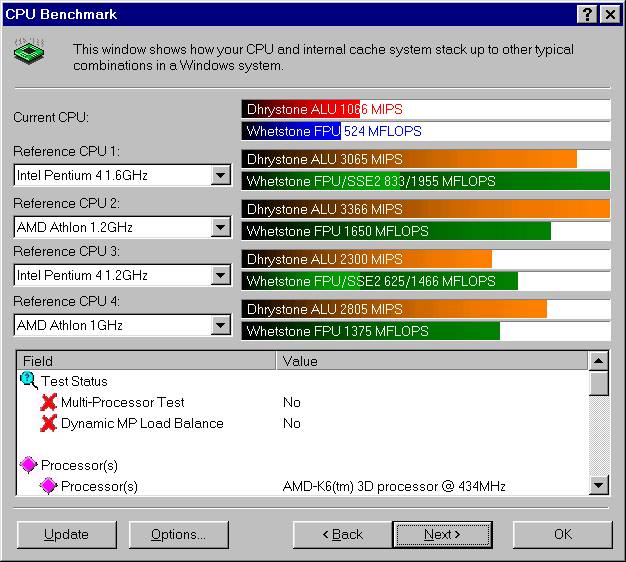Select the Intel Pentium 4 1.2GHz combo box
Screen dimensions: 626x562
(x=123, y=275)
